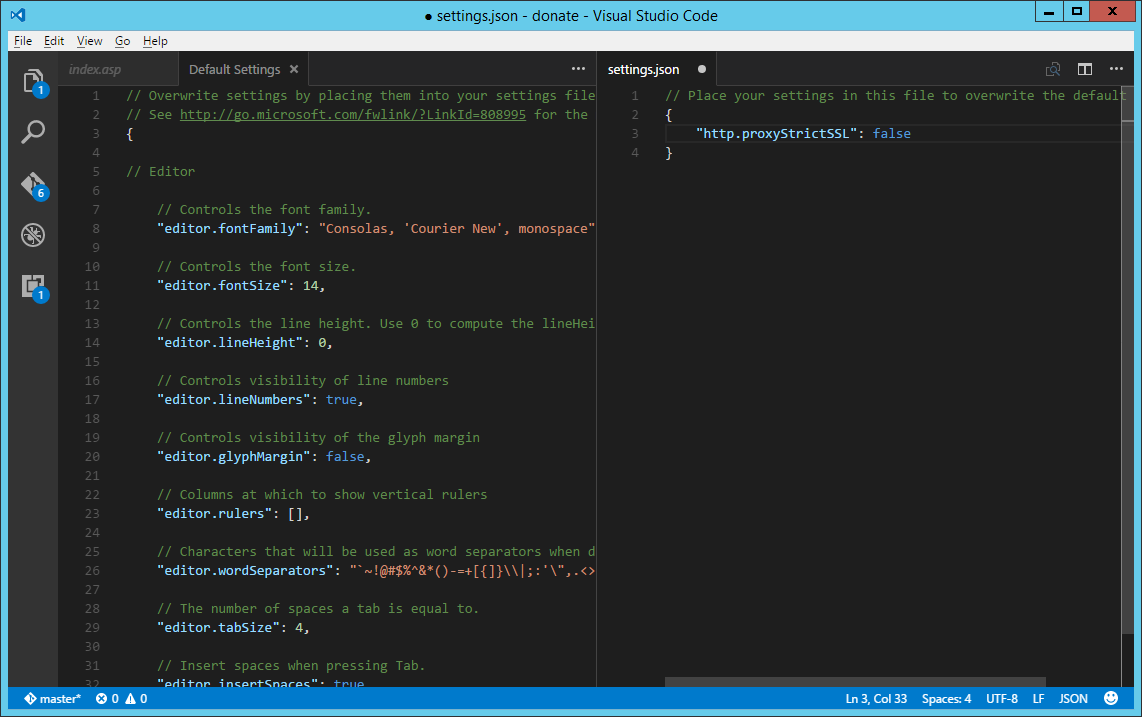Click line number 16 in Default Settings
1142x717 pixels.
pos(92,380)
